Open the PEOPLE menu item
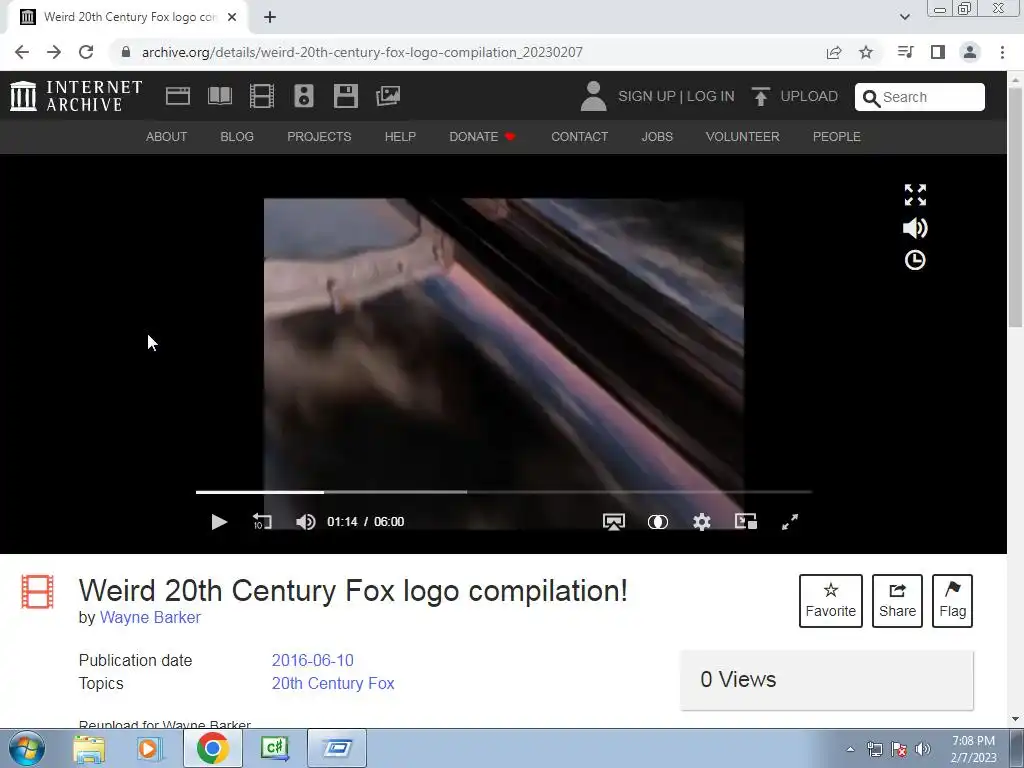 837,136
